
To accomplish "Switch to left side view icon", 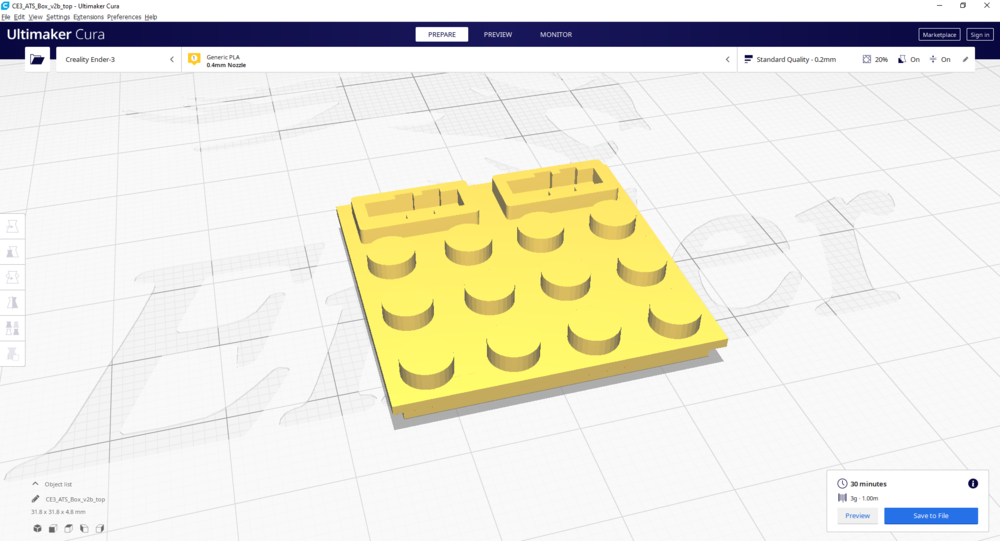I will pyautogui.click(x=84, y=528).
